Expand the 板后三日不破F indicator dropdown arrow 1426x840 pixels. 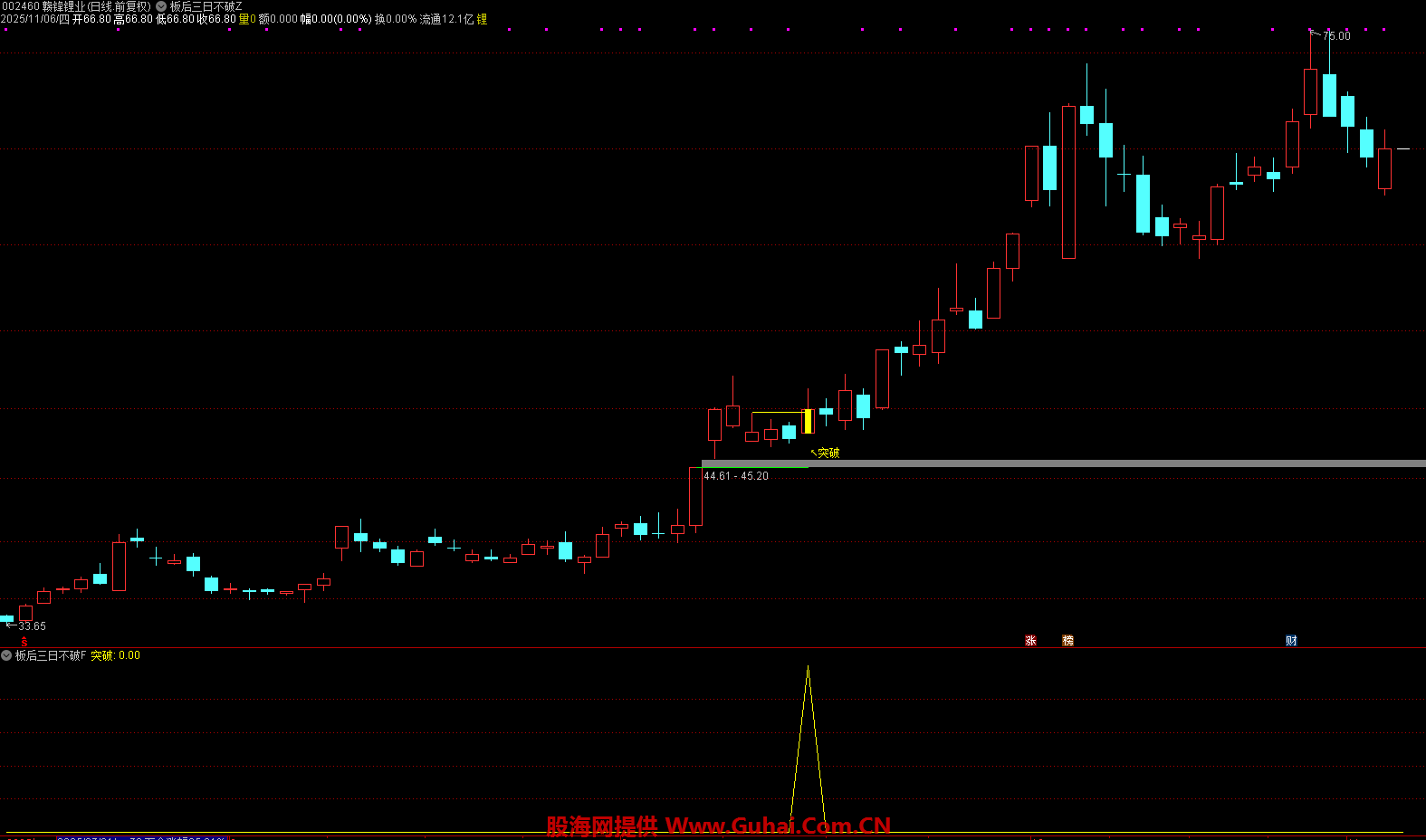pyautogui.click(x=6, y=655)
